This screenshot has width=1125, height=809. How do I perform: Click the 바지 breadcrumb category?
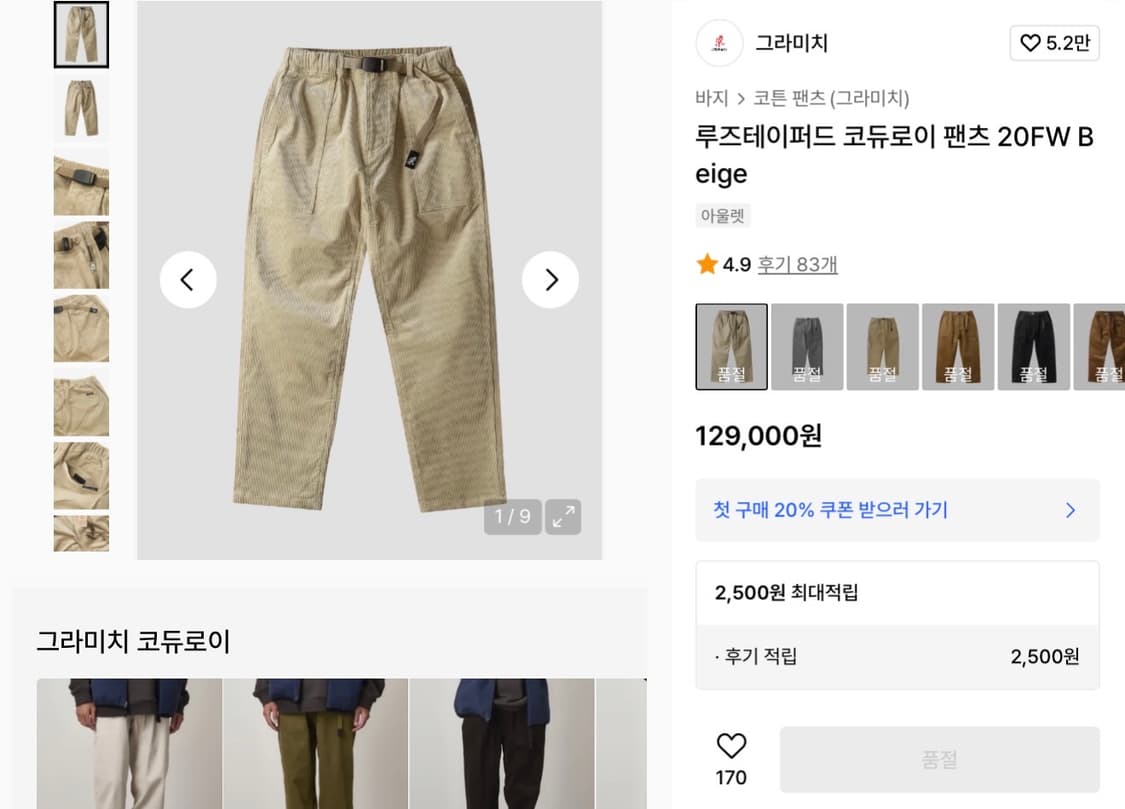tap(708, 98)
